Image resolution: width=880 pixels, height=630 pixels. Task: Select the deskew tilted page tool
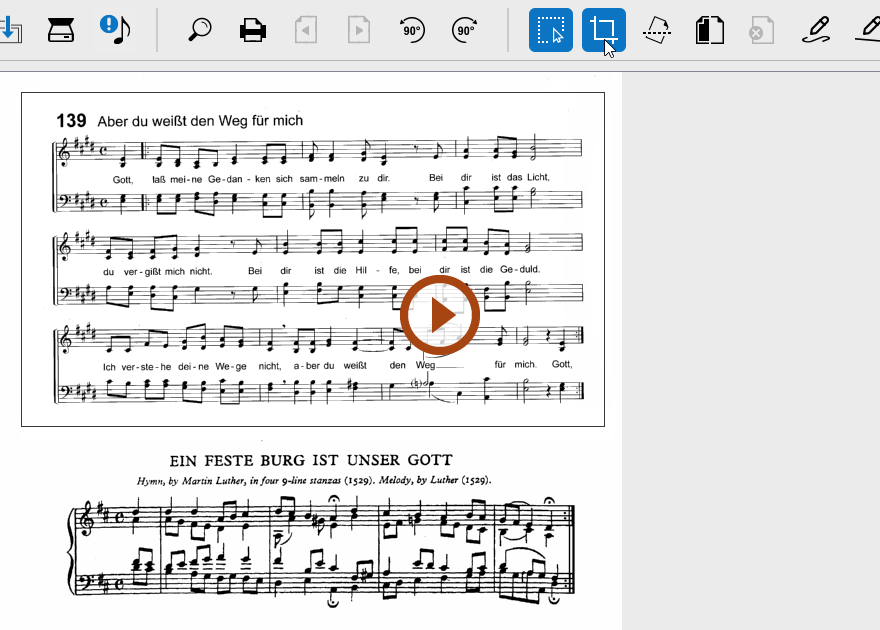657,30
